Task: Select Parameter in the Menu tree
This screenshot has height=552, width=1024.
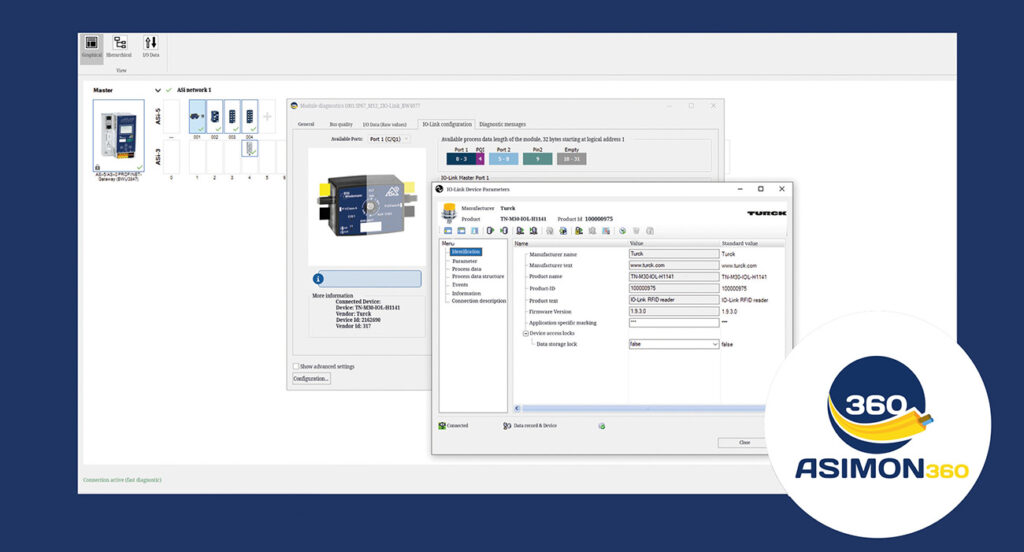Action: (464, 261)
